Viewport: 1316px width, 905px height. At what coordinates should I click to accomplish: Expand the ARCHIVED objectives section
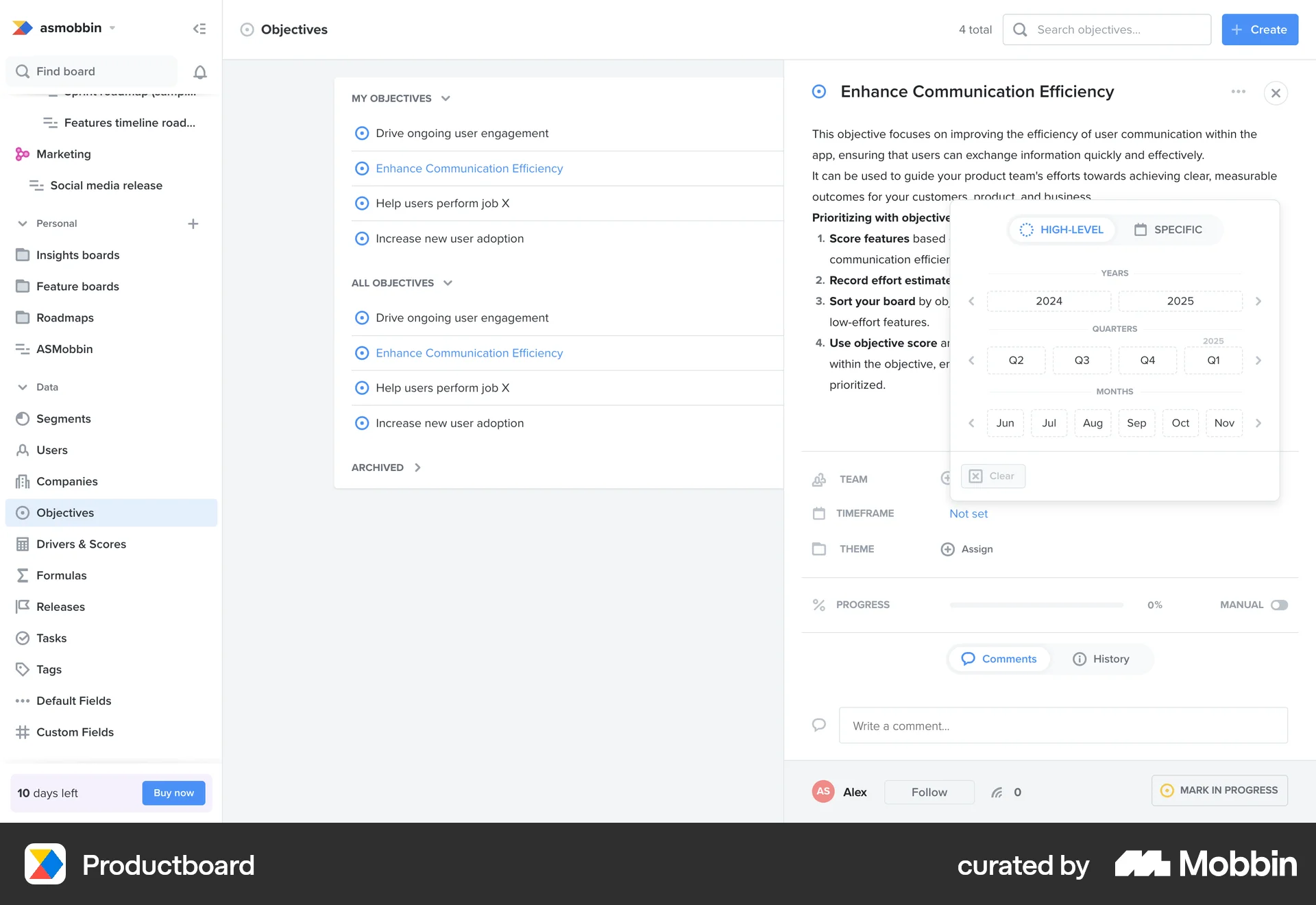point(385,467)
